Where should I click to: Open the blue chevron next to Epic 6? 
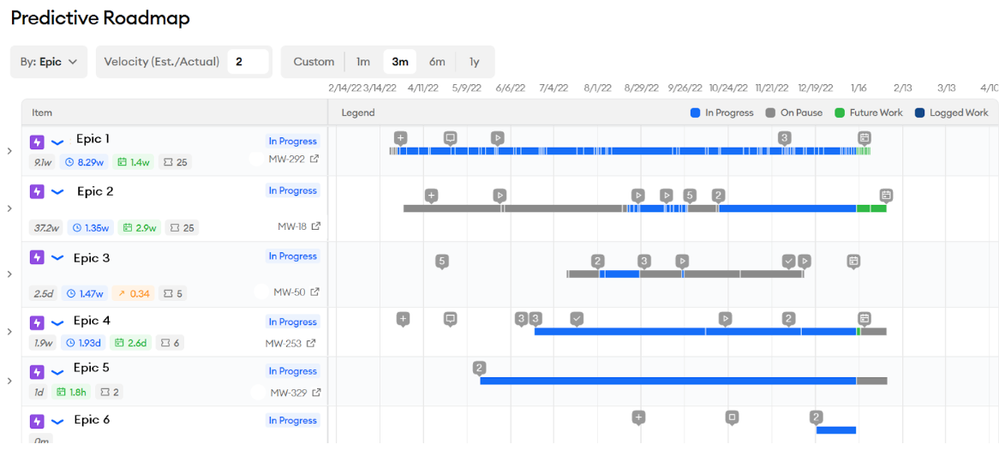[57, 421]
